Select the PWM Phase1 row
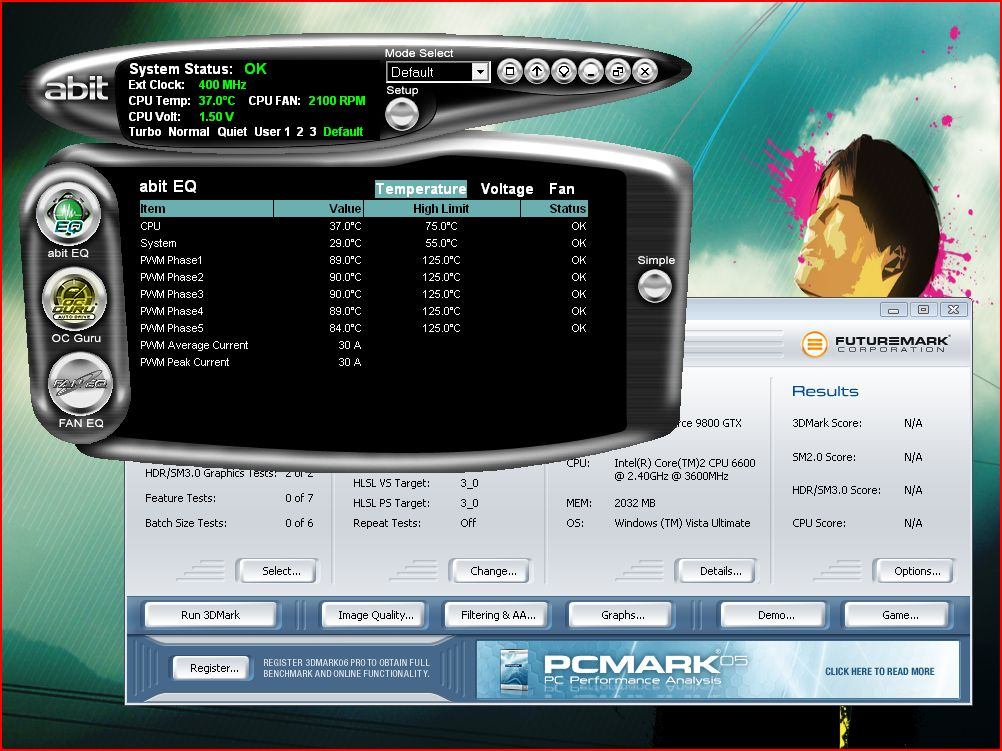Screen dimensions: 1002x751 tap(363, 260)
